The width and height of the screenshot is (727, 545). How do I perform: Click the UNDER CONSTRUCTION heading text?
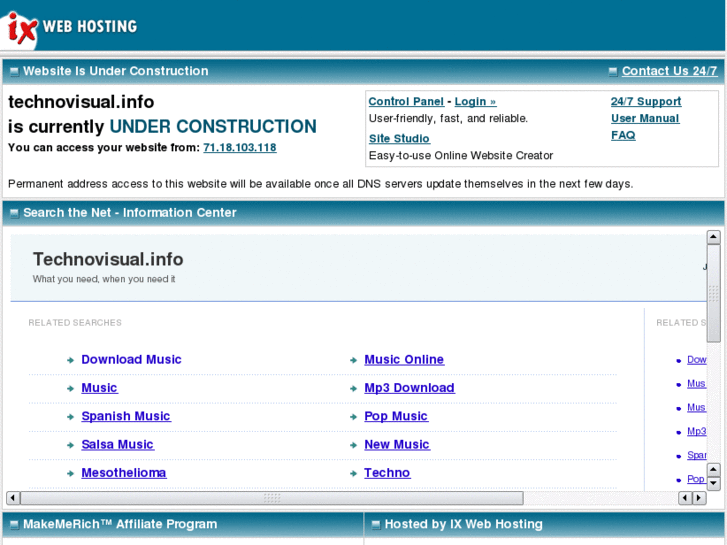click(x=213, y=126)
